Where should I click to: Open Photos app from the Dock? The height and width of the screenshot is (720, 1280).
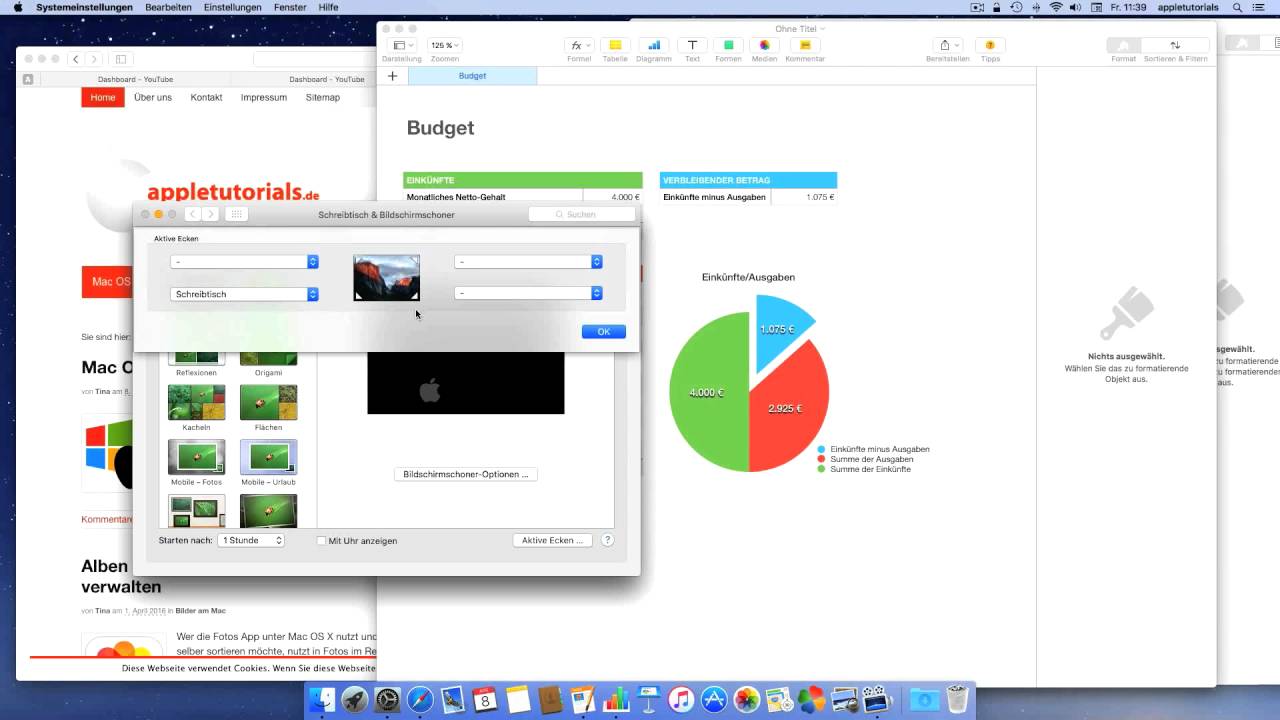coord(746,699)
